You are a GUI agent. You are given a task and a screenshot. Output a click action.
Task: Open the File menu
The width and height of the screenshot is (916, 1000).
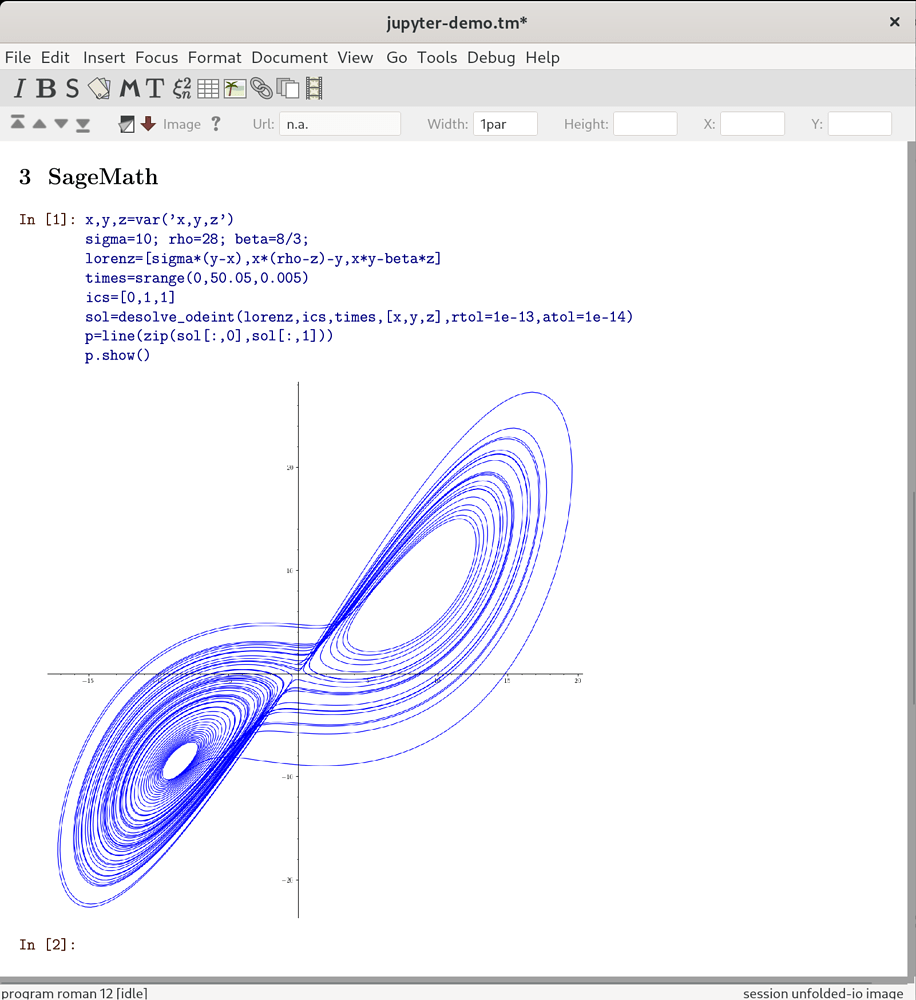pyautogui.click(x=18, y=57)
